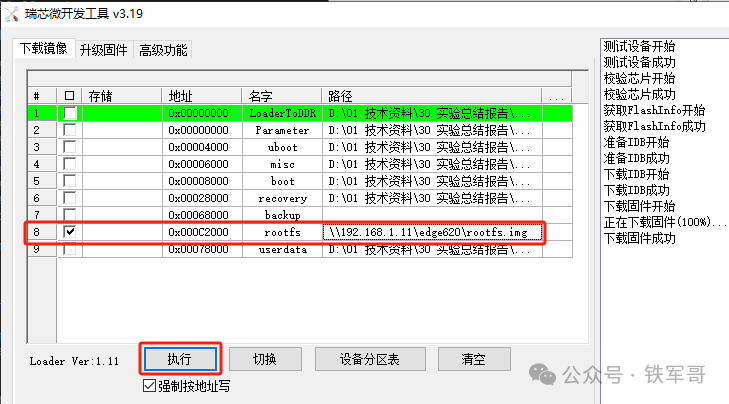Switch to the 升级固件 tab
Screen dimensions: 729x404
point(104,50)
